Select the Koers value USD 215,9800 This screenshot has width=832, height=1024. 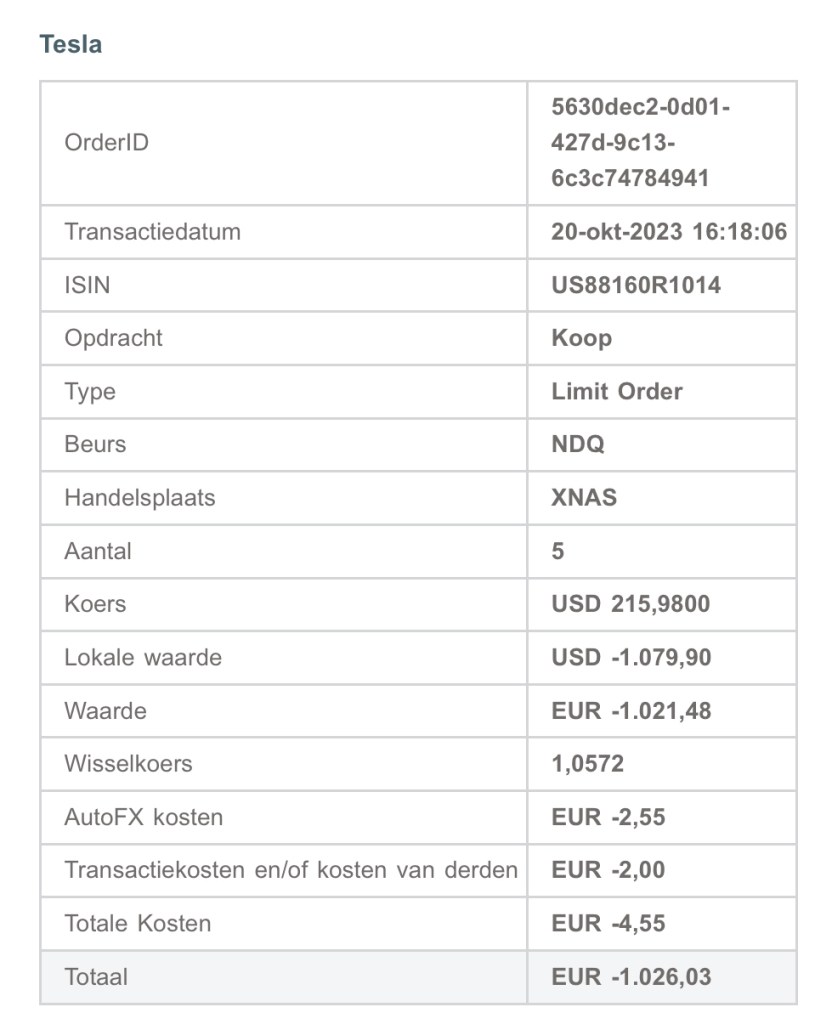630,604
